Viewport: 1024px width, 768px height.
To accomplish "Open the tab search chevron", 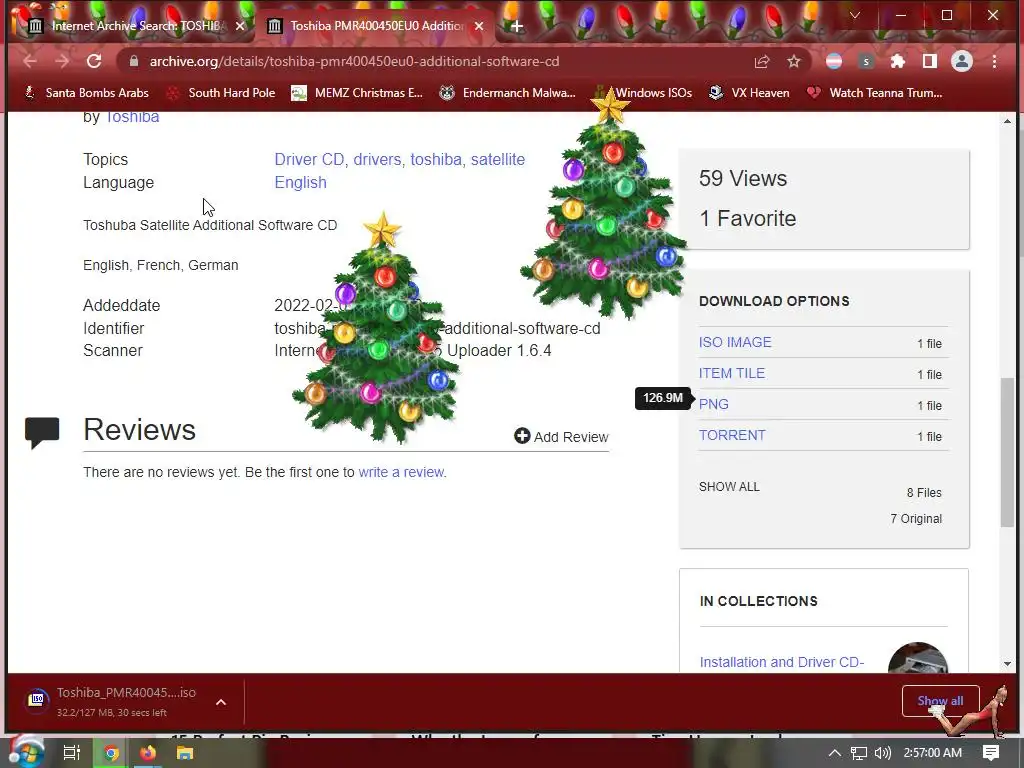I will coord(854,15).
